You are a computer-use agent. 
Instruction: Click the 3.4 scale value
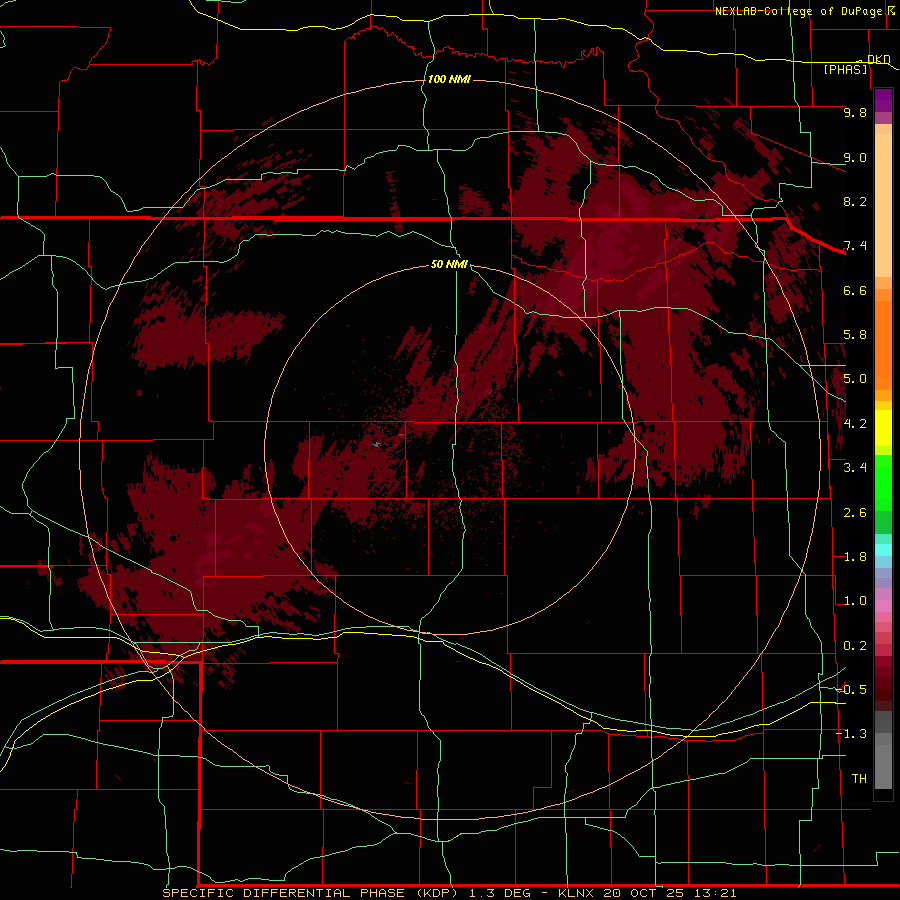tap(855, 468)
